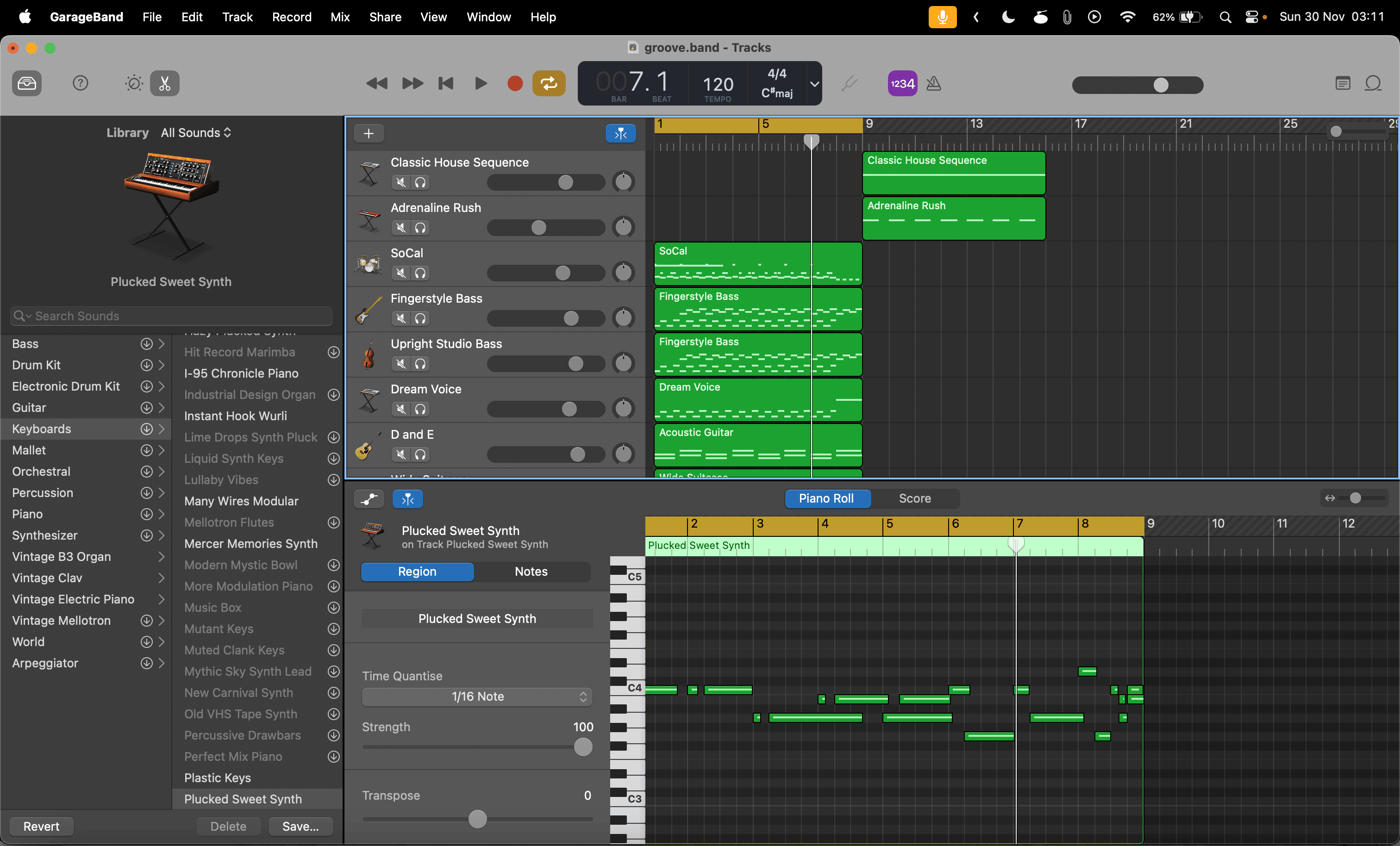Click the Fast Forward transport button
This screenshot has height=846, width=1400.
[412, 83]
